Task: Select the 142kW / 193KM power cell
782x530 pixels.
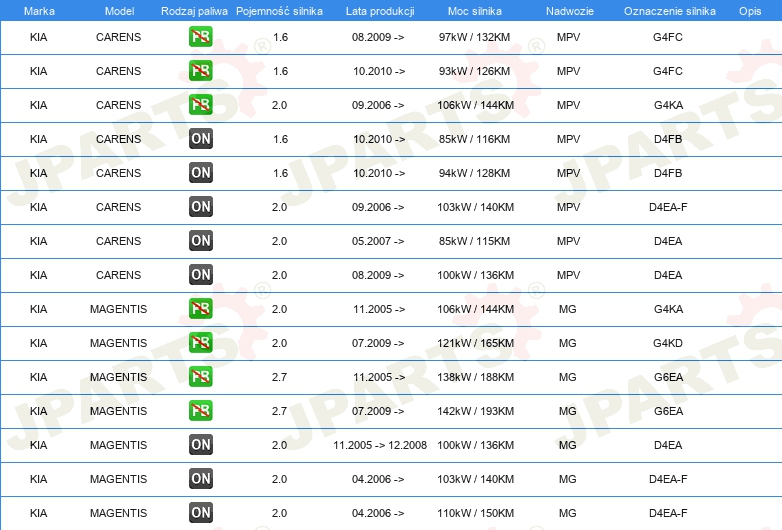Action: [x=475, y=411]
